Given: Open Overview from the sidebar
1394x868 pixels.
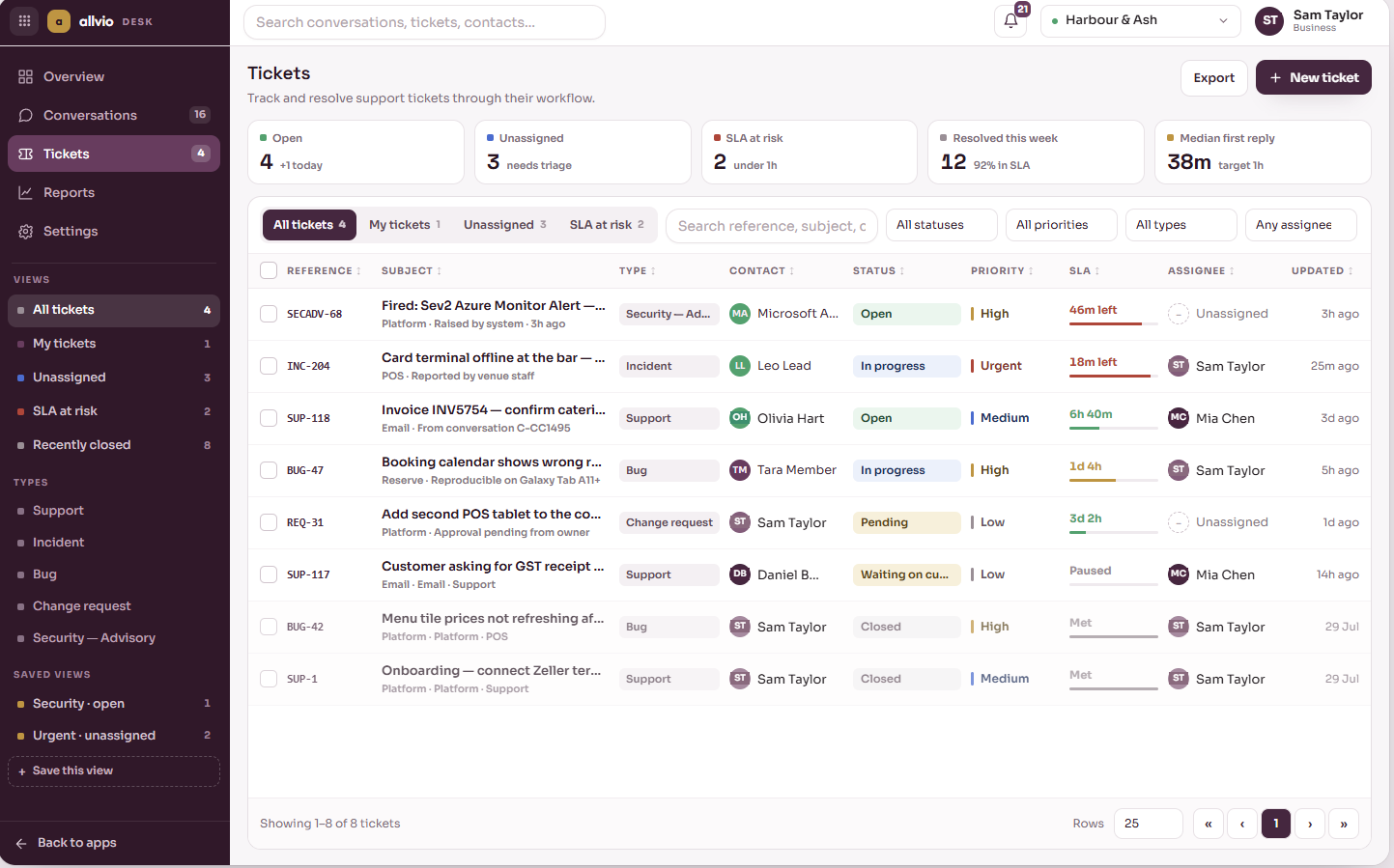Looking at the screenshot, I should [114, 76].
